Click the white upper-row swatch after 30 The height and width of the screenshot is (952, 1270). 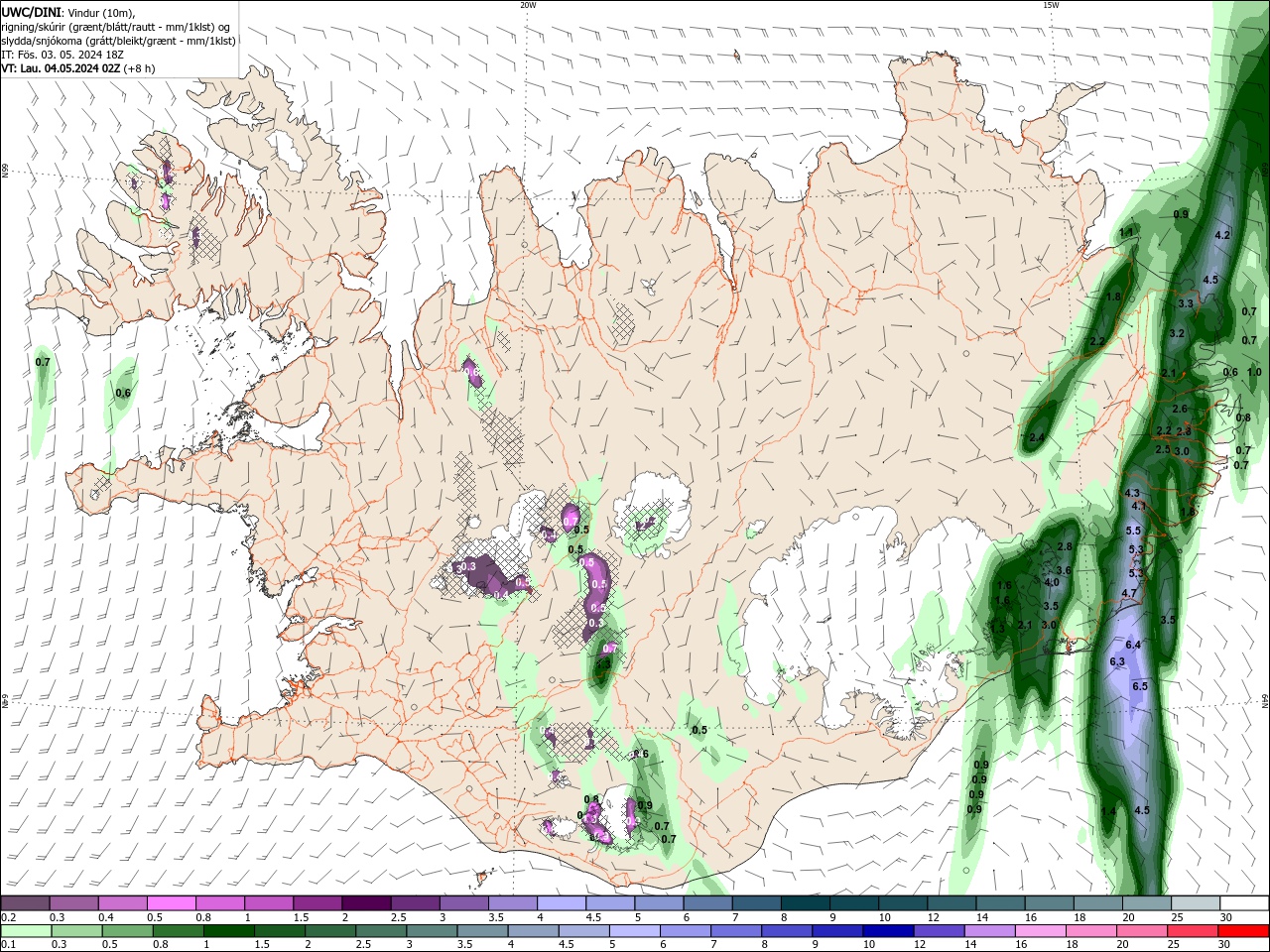pos(1243,903)
